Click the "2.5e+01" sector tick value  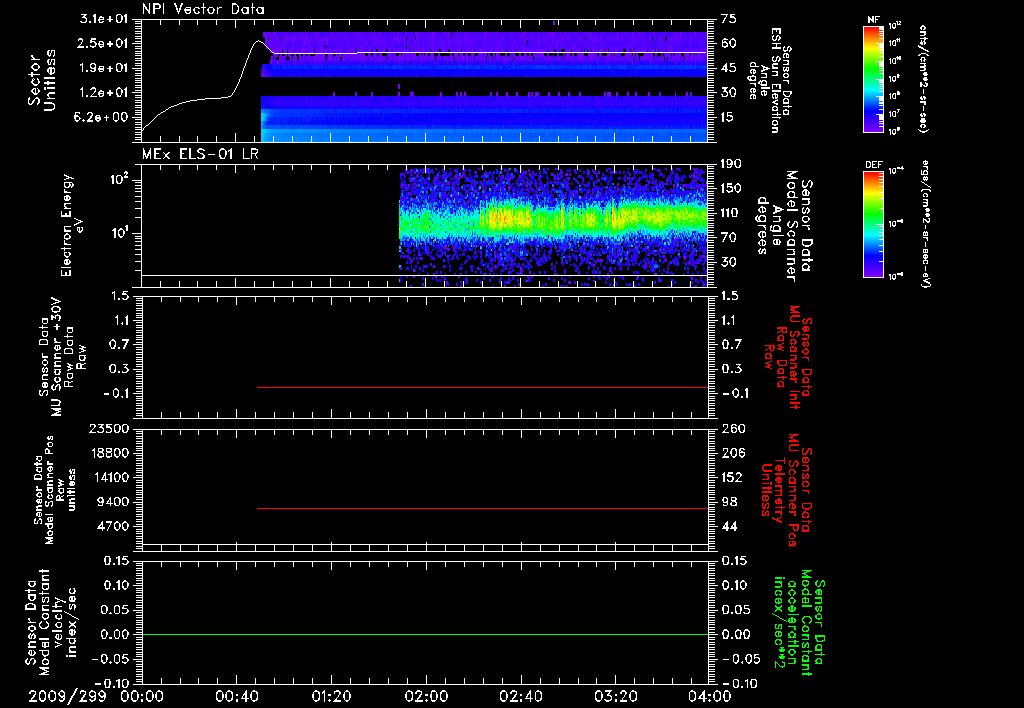104,43
